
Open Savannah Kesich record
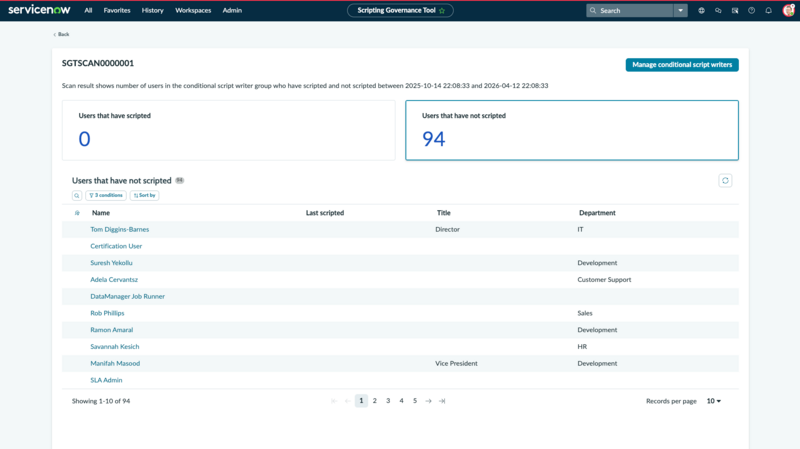coord(114,346)
